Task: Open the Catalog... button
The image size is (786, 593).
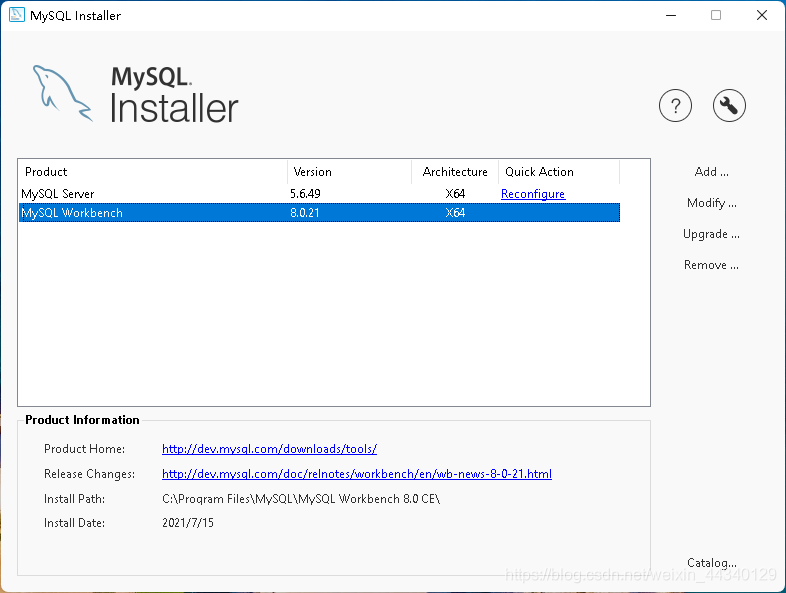Action: (x=711, y=562)
